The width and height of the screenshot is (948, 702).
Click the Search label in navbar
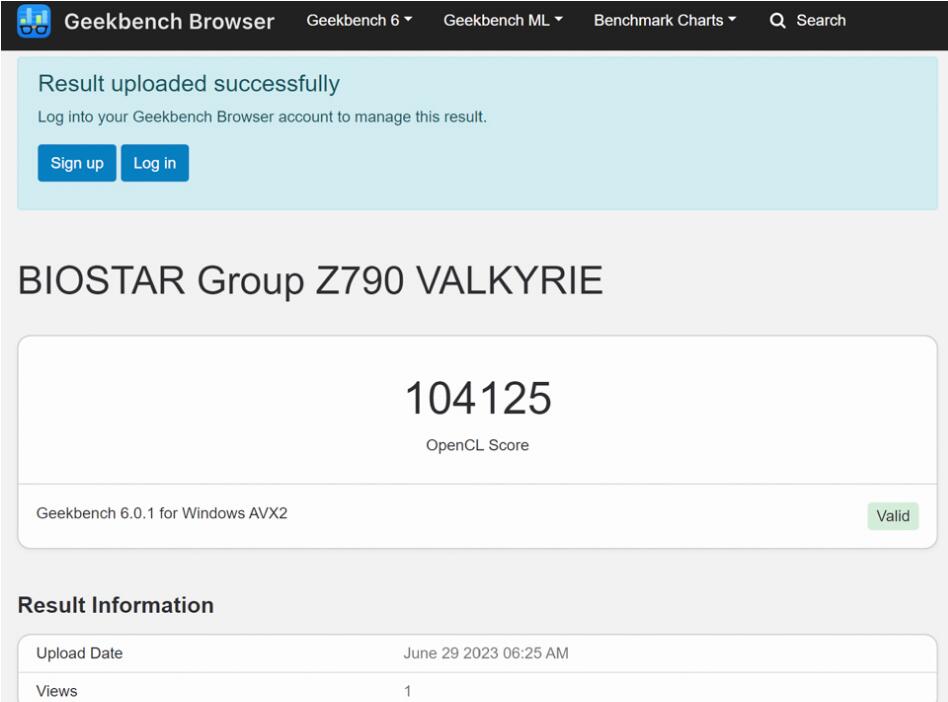820,21
